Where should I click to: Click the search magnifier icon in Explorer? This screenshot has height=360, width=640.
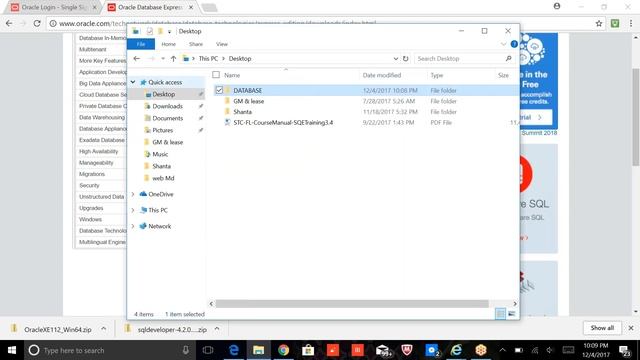tap(509, 59)
